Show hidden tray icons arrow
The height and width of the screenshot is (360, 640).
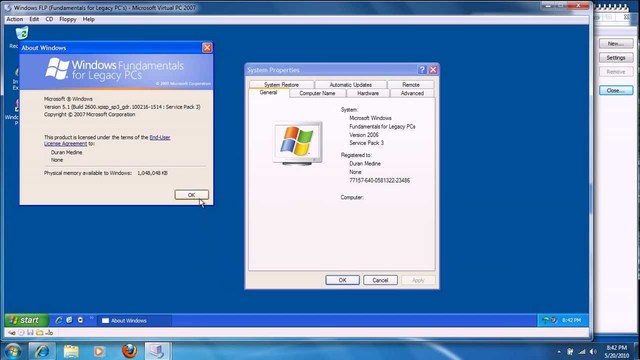[x=559, y=352]
